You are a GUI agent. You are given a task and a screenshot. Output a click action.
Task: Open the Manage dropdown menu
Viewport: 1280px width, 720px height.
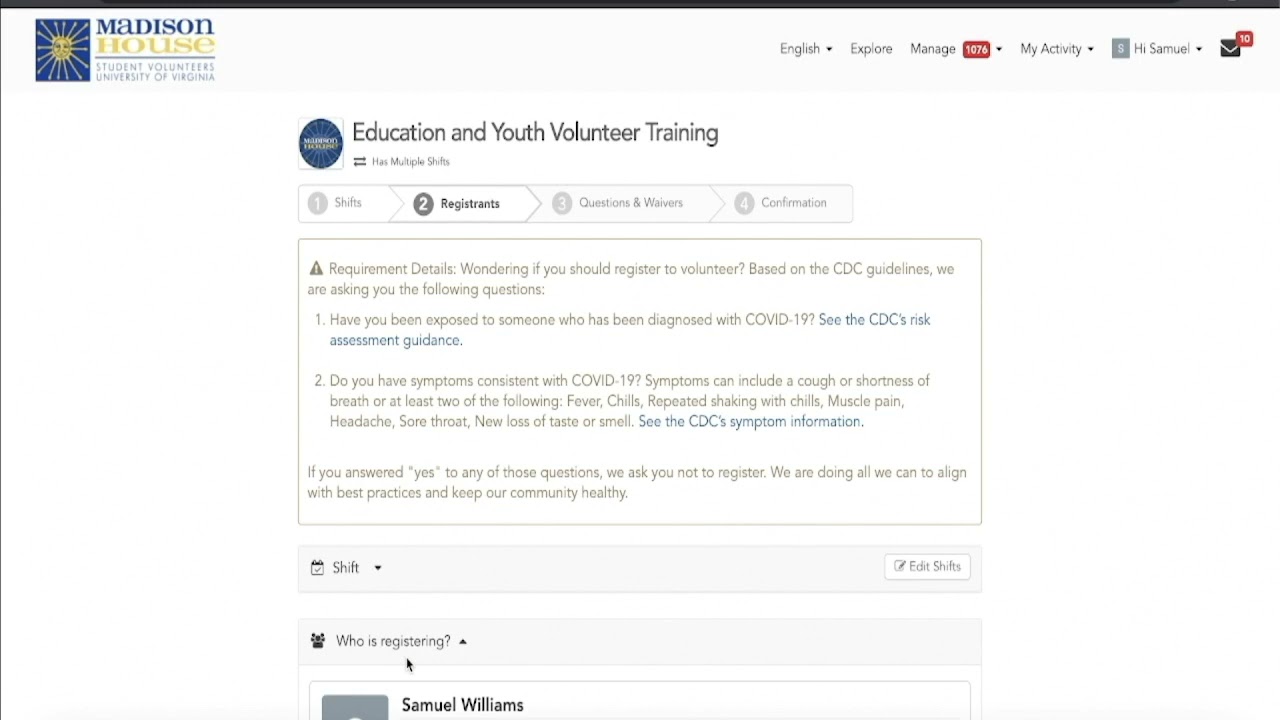point(955,49)
